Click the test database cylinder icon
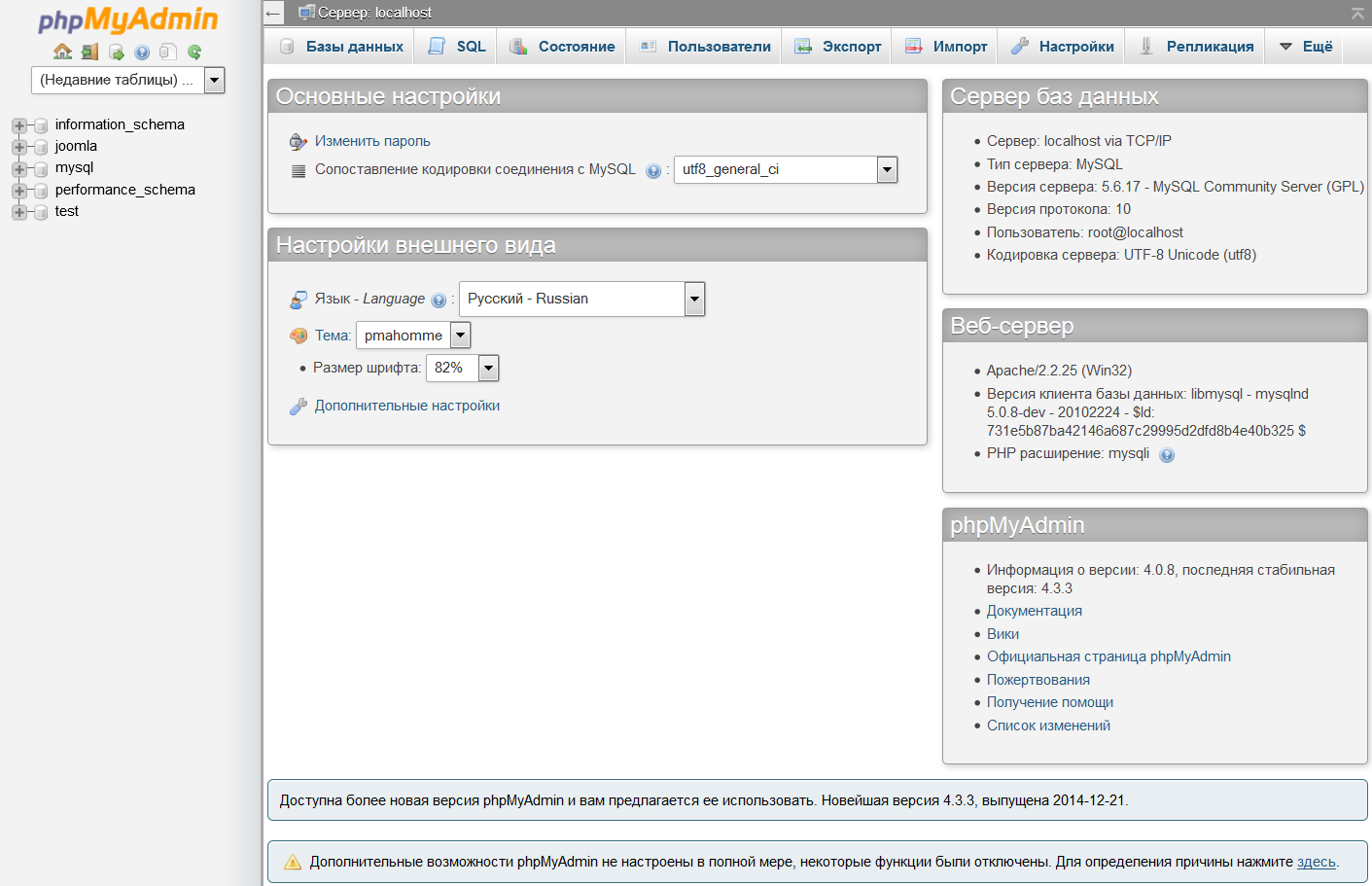Viewport: 1372px width, 886px height. (x=41, y=212)
